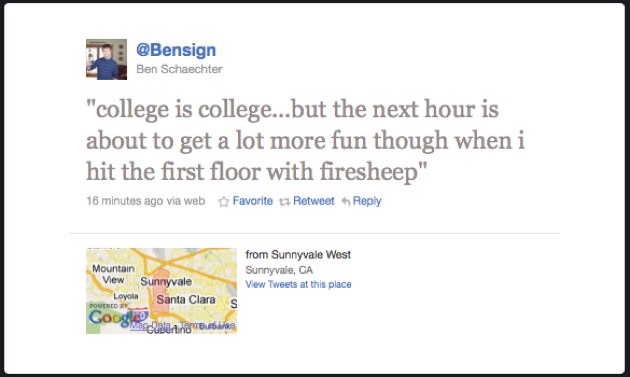Click the Retweet text link
The height and width of the screenshot is (377, 630).
313,201
